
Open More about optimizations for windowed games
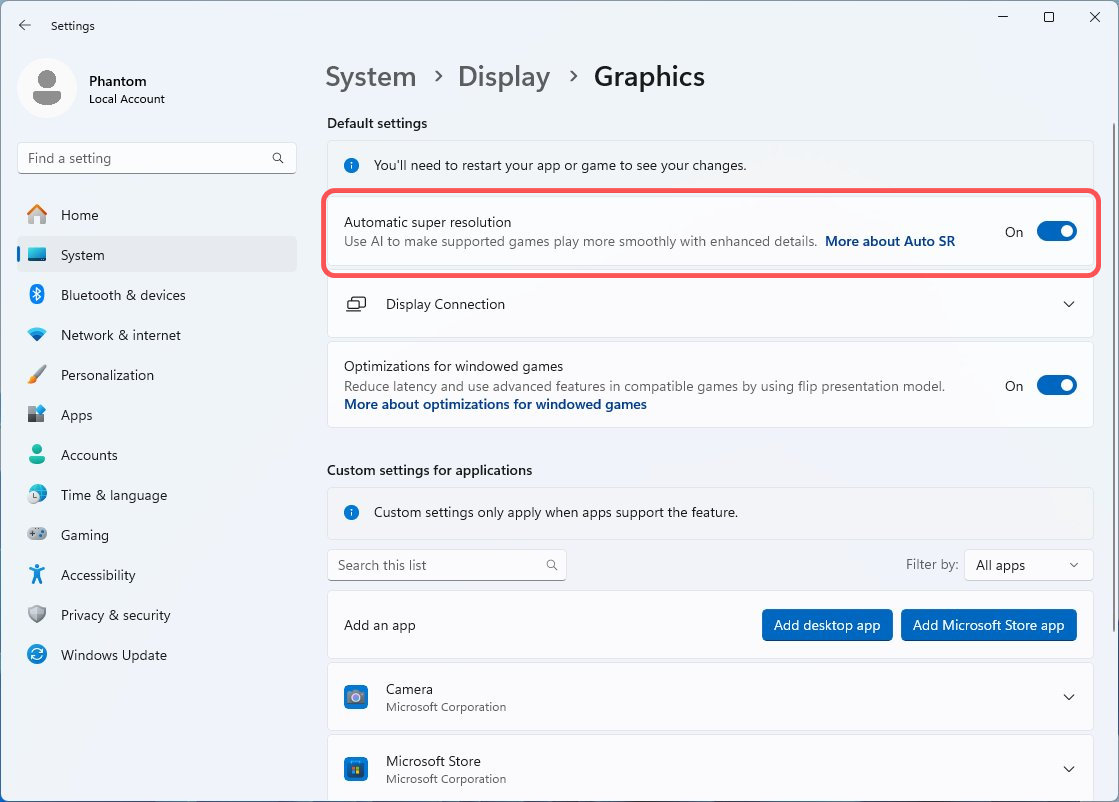(495, 405)
